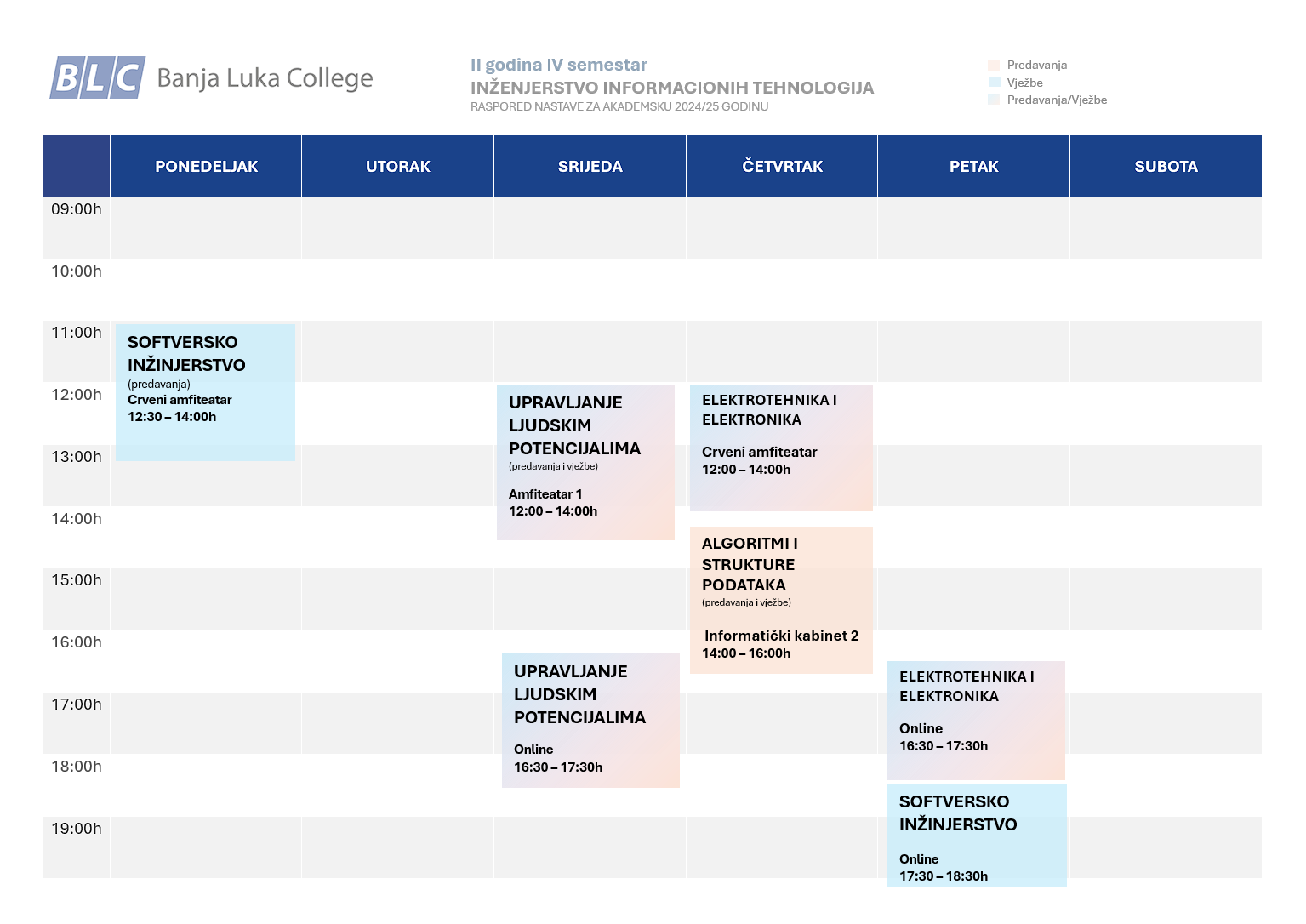Viewport: 1306px width, 924px height.
Task: Select the PETAK column header
Action: click(x=974, y=166)
